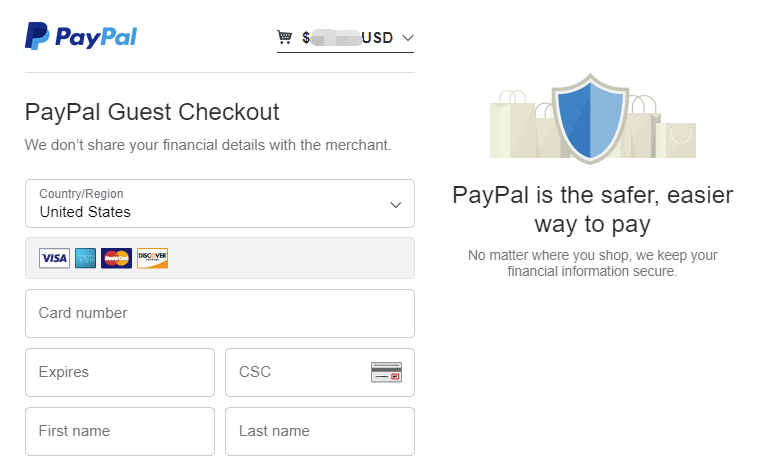Click the PayPal Guest Checkout heading
Image resolution: width=766 pixels, height=464 pixels.
click(x=152, y=111)
